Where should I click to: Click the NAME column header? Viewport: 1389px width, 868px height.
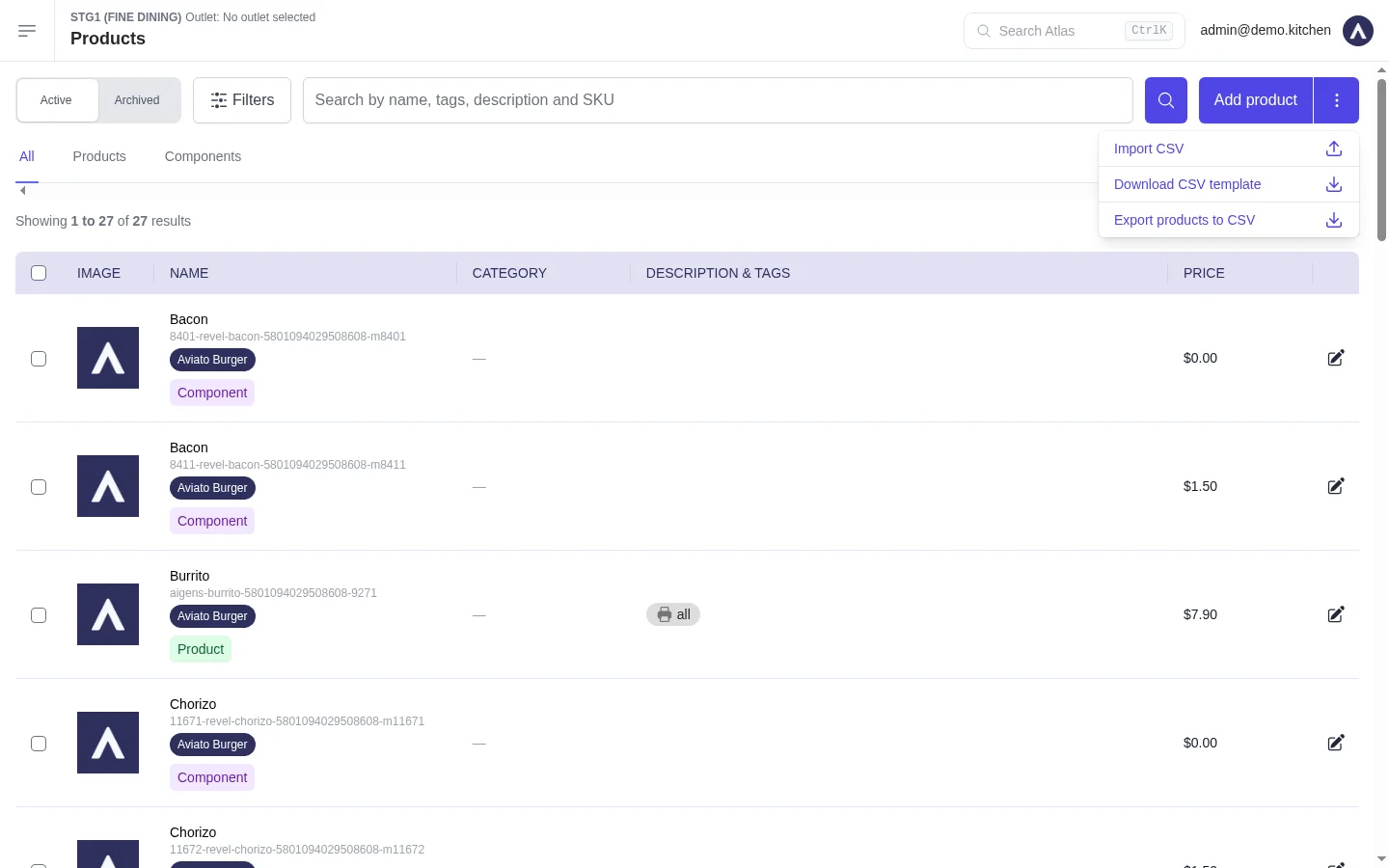[189, 273]
